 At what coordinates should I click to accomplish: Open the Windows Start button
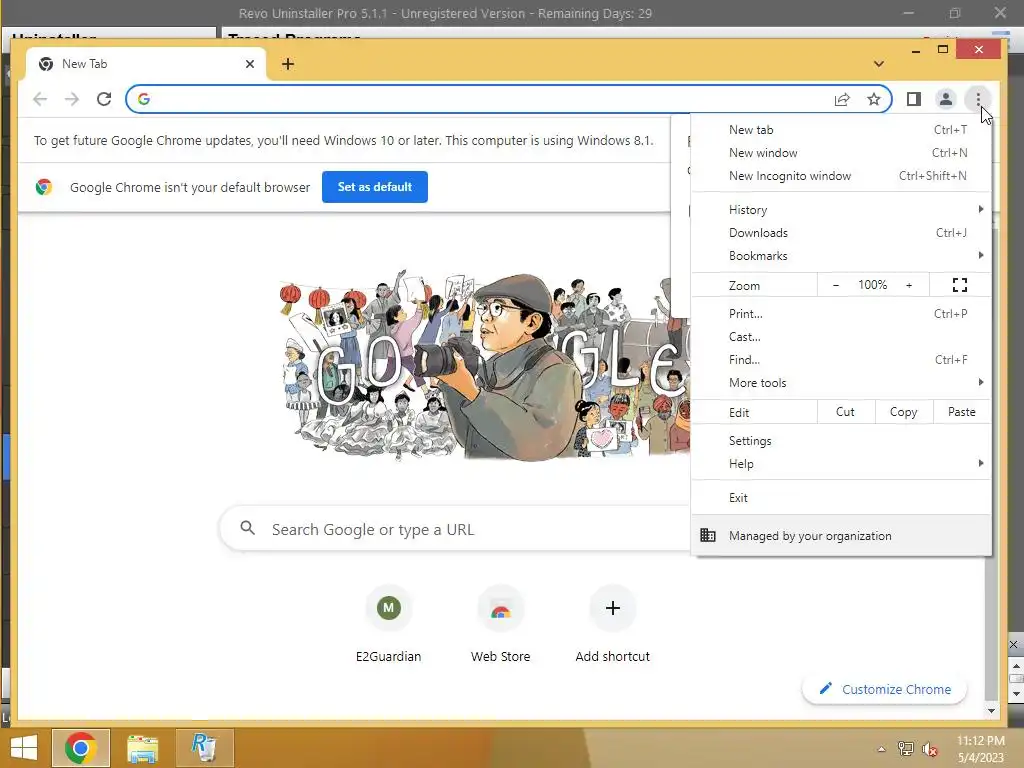(x=24, y=748)
